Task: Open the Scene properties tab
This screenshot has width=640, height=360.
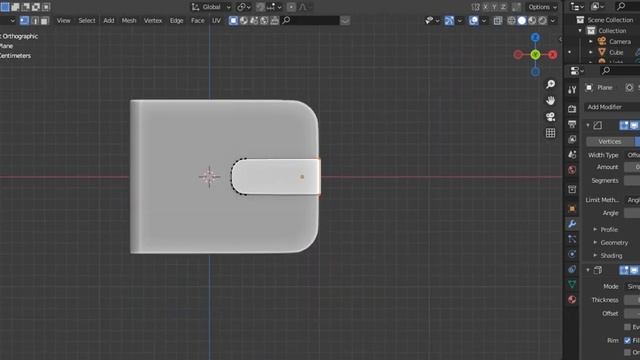Action: pyautogui.click(x=572, y=155)
